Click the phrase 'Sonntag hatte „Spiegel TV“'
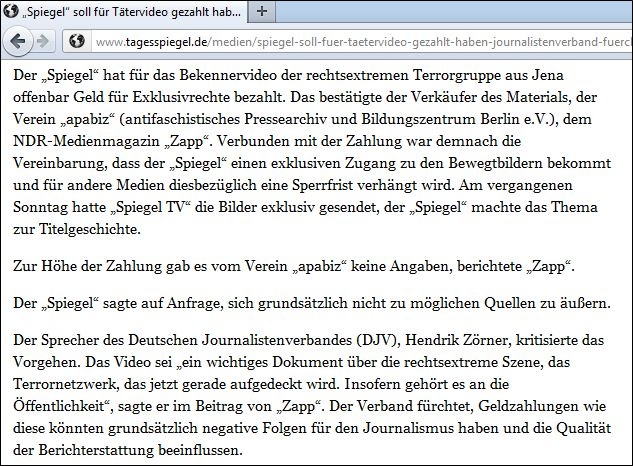 pos(104,207)
